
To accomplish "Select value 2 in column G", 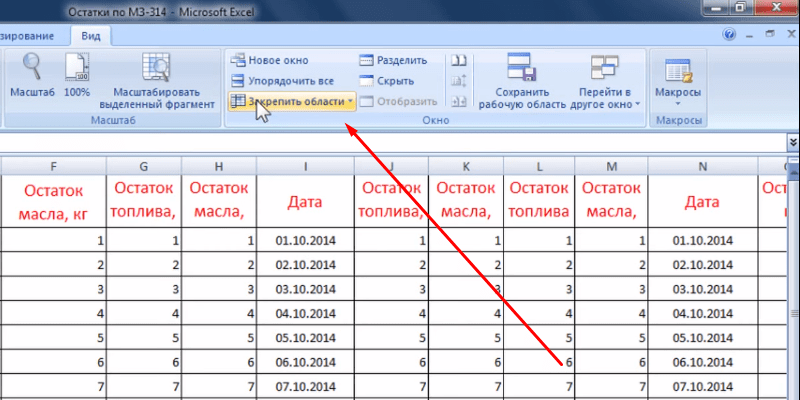I will (x=144, y=265).
